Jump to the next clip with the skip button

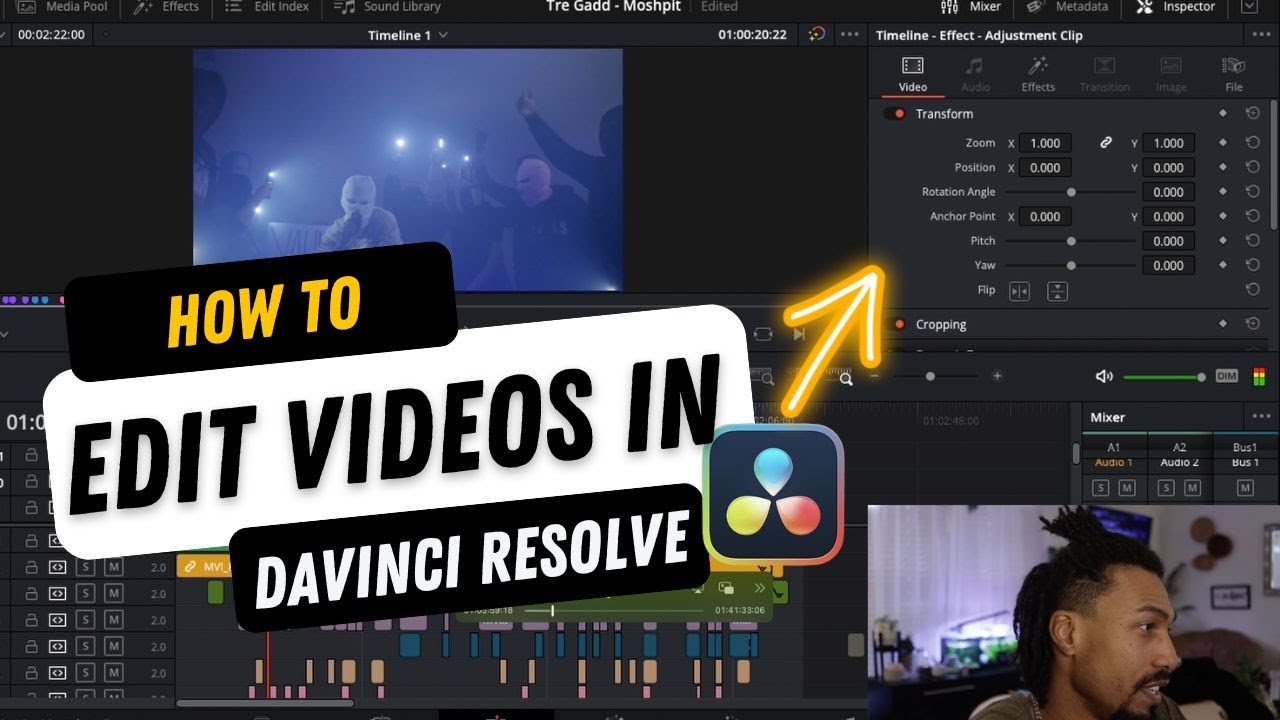[798, 334]
